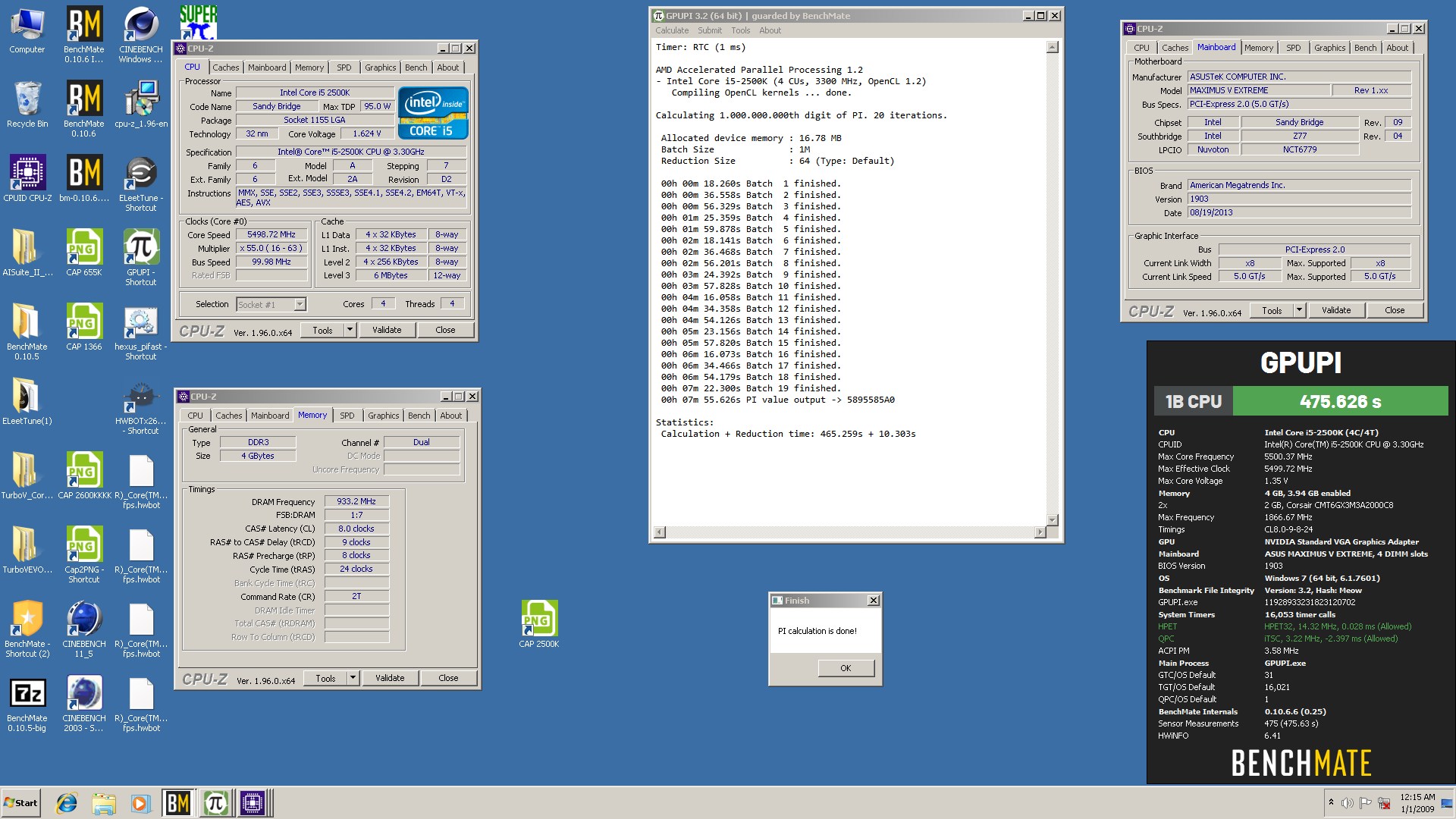This screenshot has height=819, width=1456.
Task: Click GPUPI vertical scrollbar down arrow
Action: click(x=1052, y=519)
